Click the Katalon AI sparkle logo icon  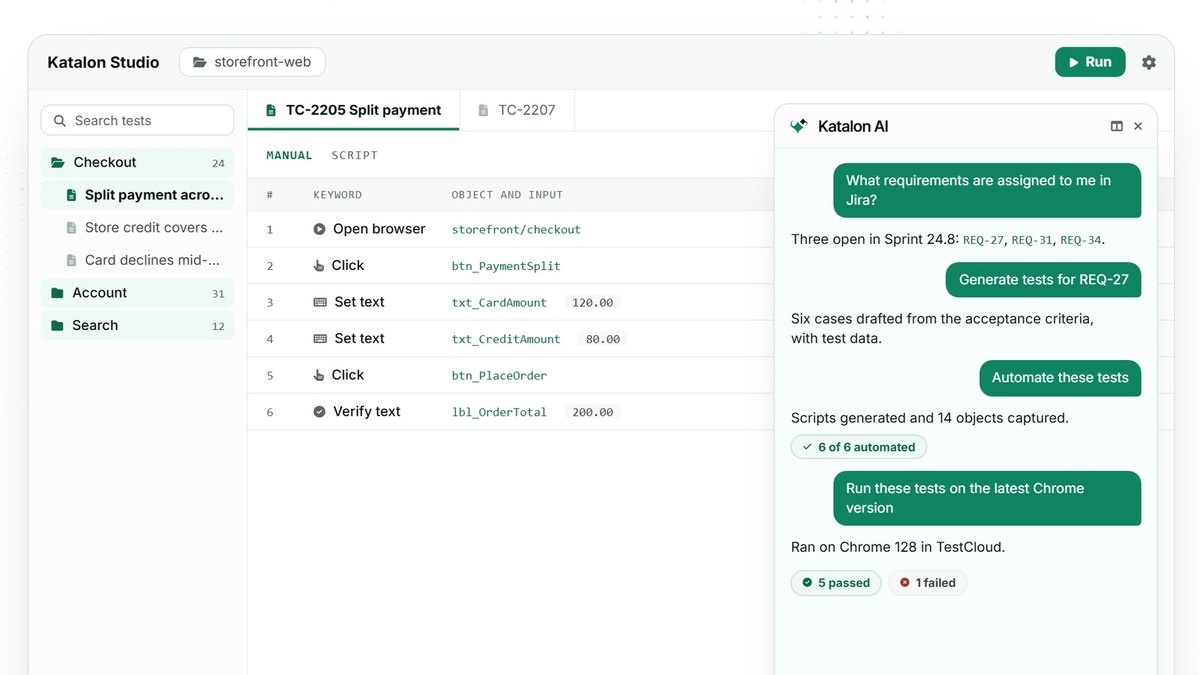tap(798, 126)
